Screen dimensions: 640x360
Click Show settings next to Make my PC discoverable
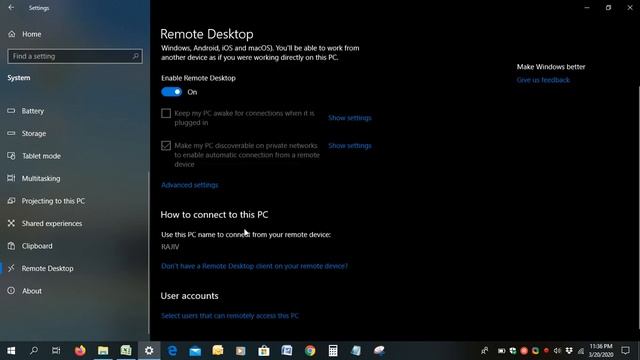350,146
